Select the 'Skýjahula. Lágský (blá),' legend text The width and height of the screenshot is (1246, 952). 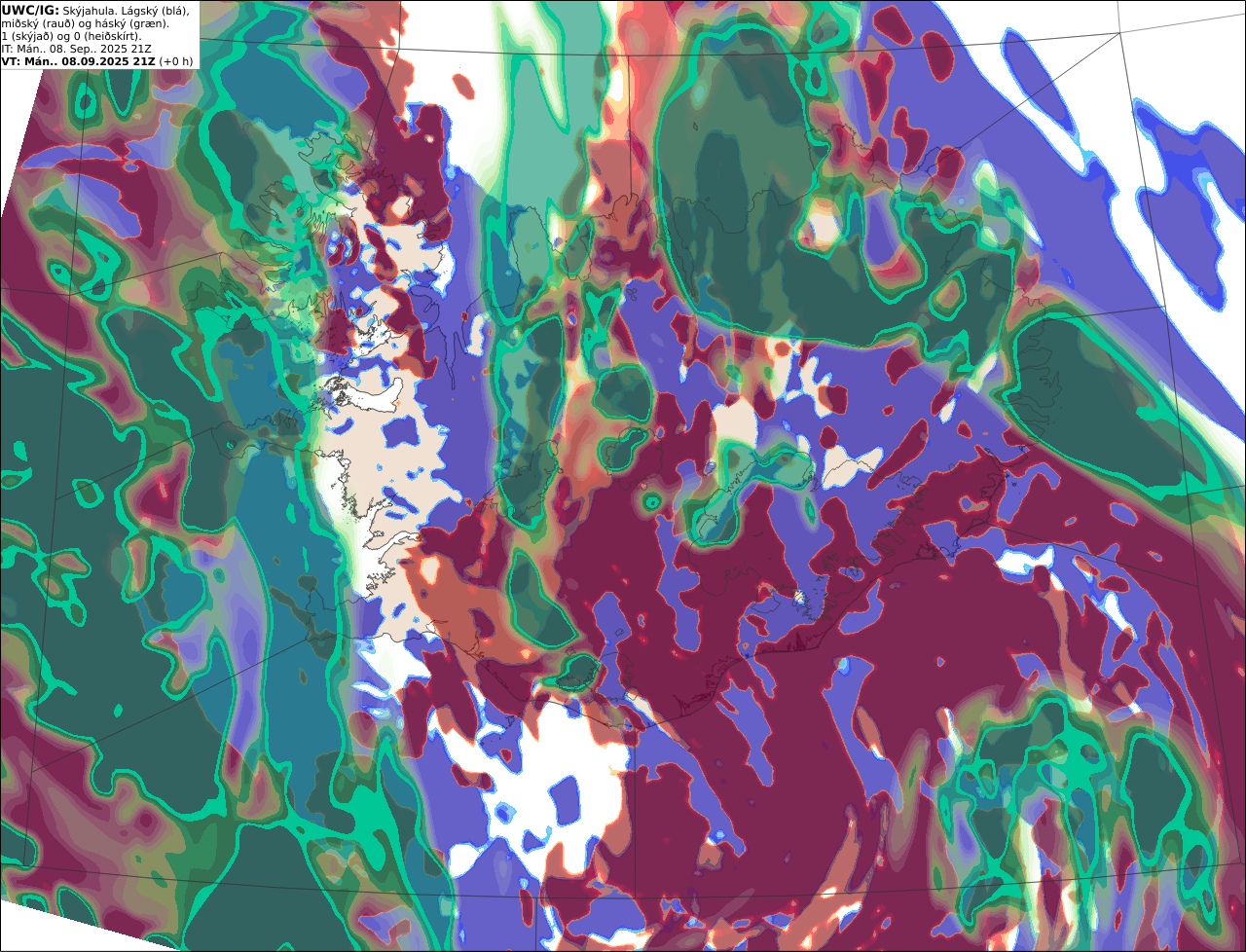pyautogui.click(x=127, y=11)
